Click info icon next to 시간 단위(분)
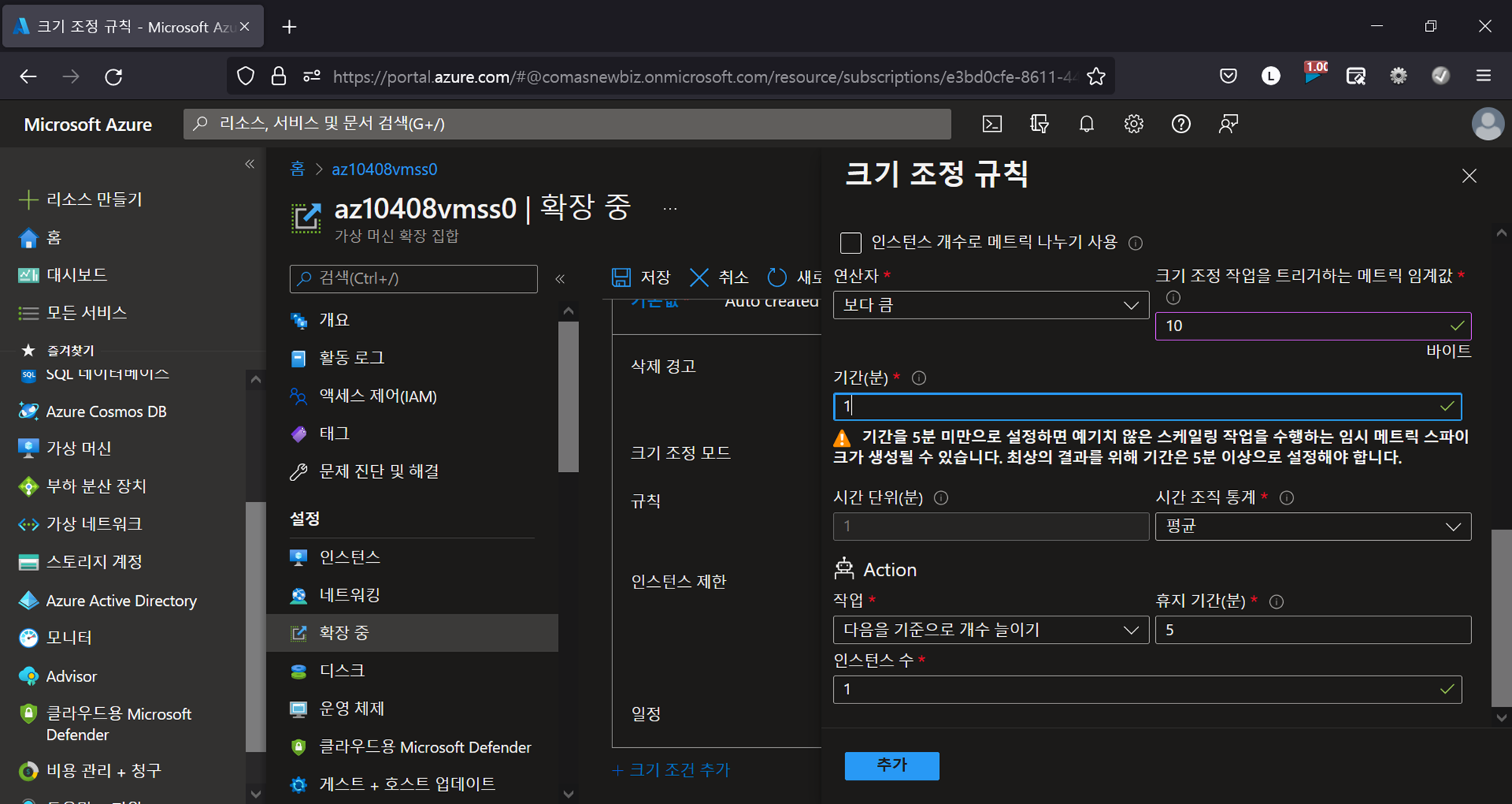The width and height of the screenshot is (1512, 804). click(940, 498)
